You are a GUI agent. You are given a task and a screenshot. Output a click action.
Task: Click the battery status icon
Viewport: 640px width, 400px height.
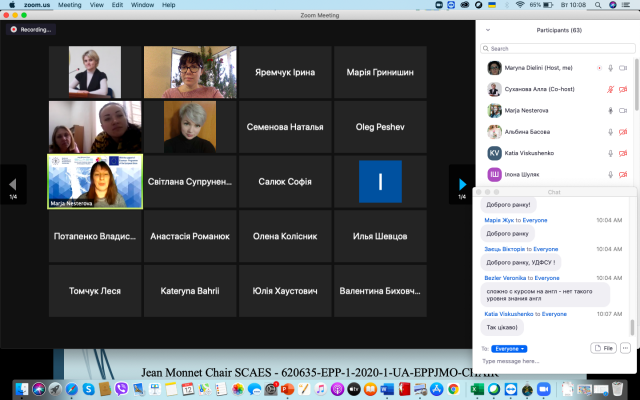pos(548,5)
